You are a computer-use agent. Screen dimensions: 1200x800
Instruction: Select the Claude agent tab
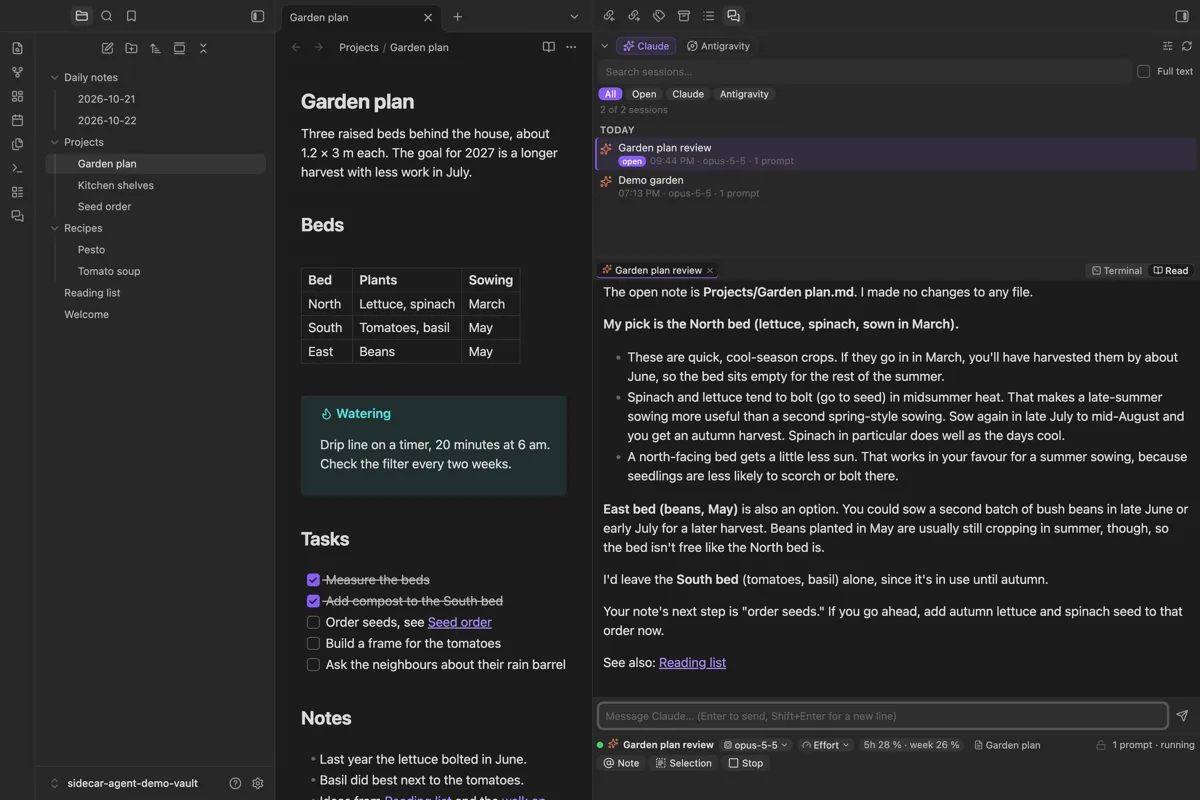[x=646, y=46]
